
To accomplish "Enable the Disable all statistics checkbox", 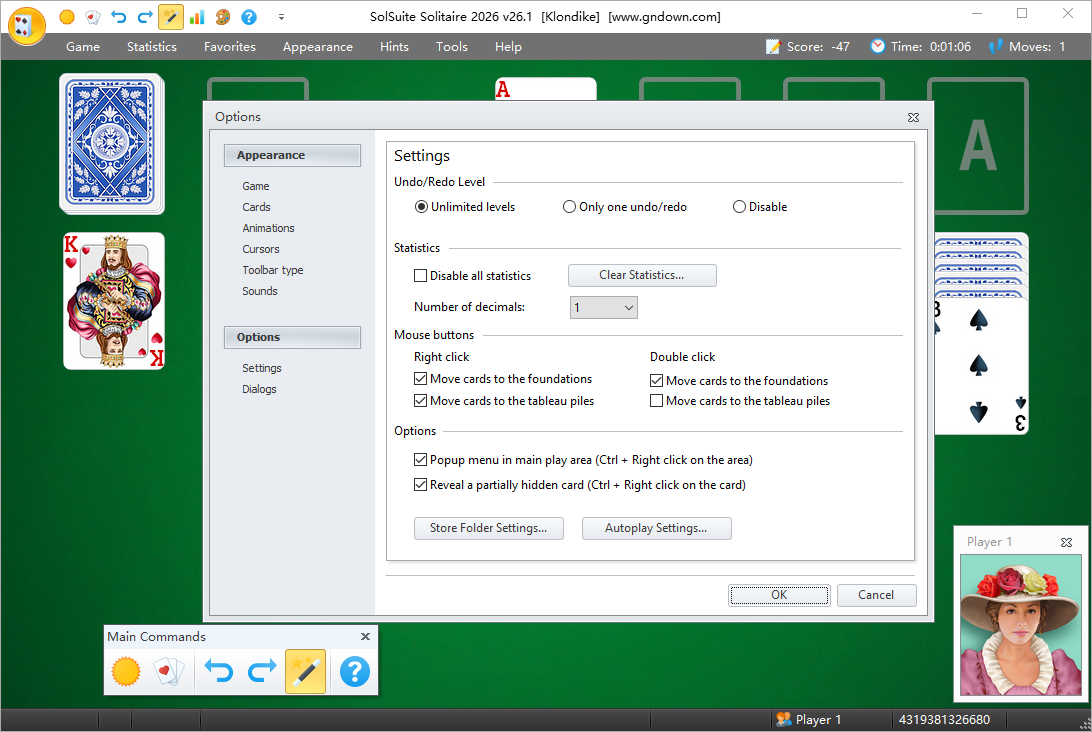I will tap(421, 276).
